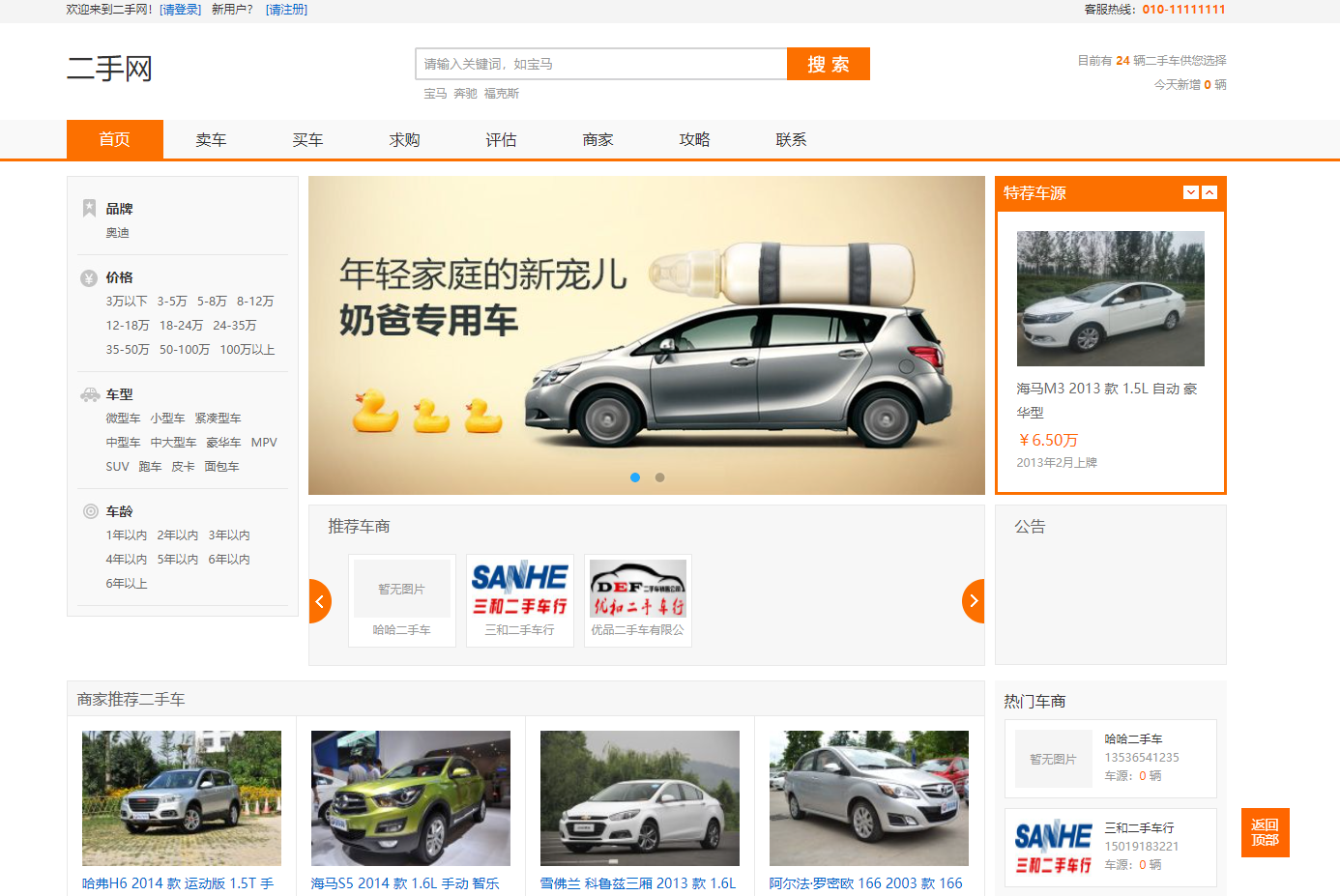Click the left orange arrow in 推荐车商 carousel
1340x896 pixels.
pos(319,600)
